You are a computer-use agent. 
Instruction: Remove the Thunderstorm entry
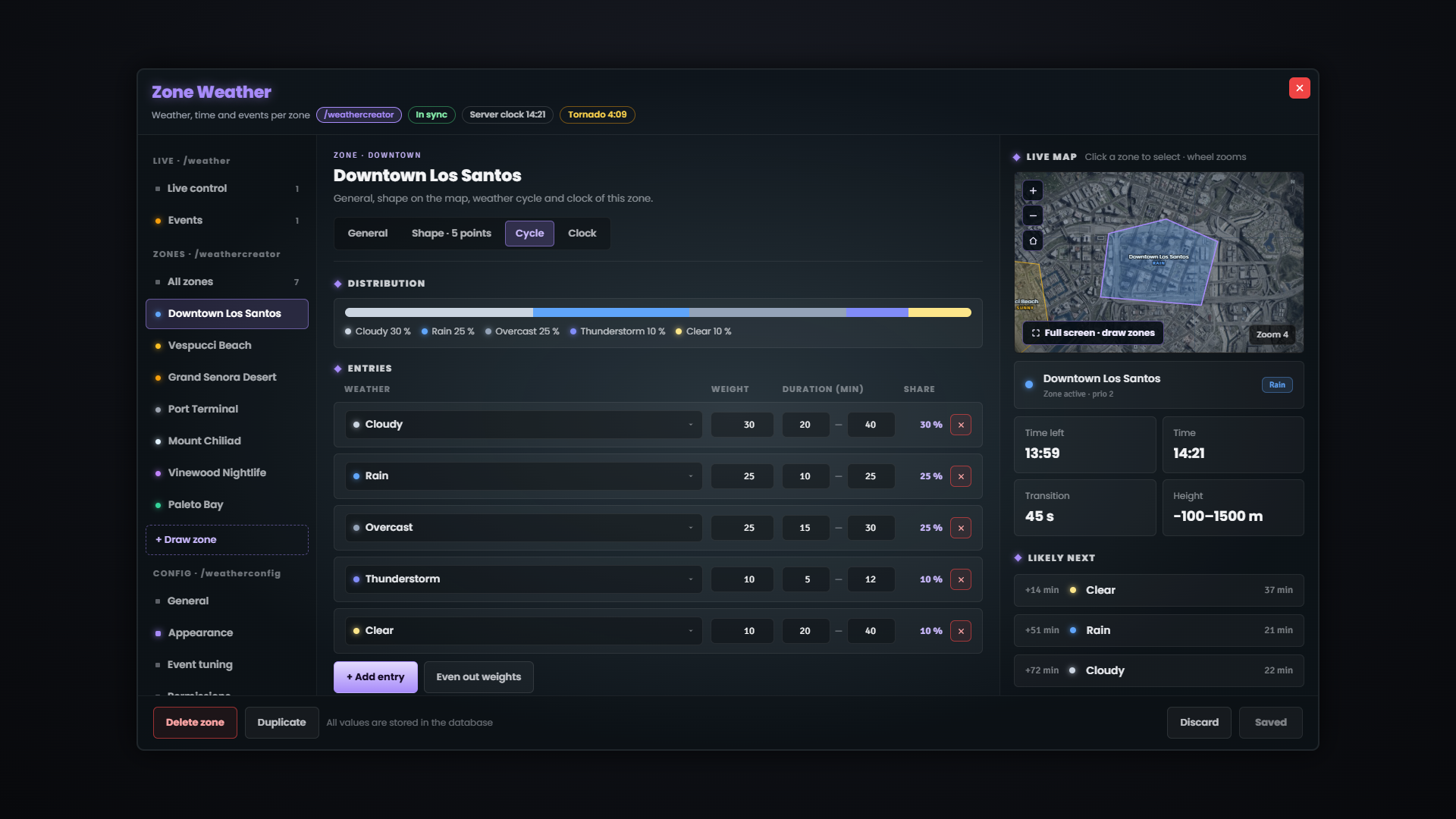point(961,579)
